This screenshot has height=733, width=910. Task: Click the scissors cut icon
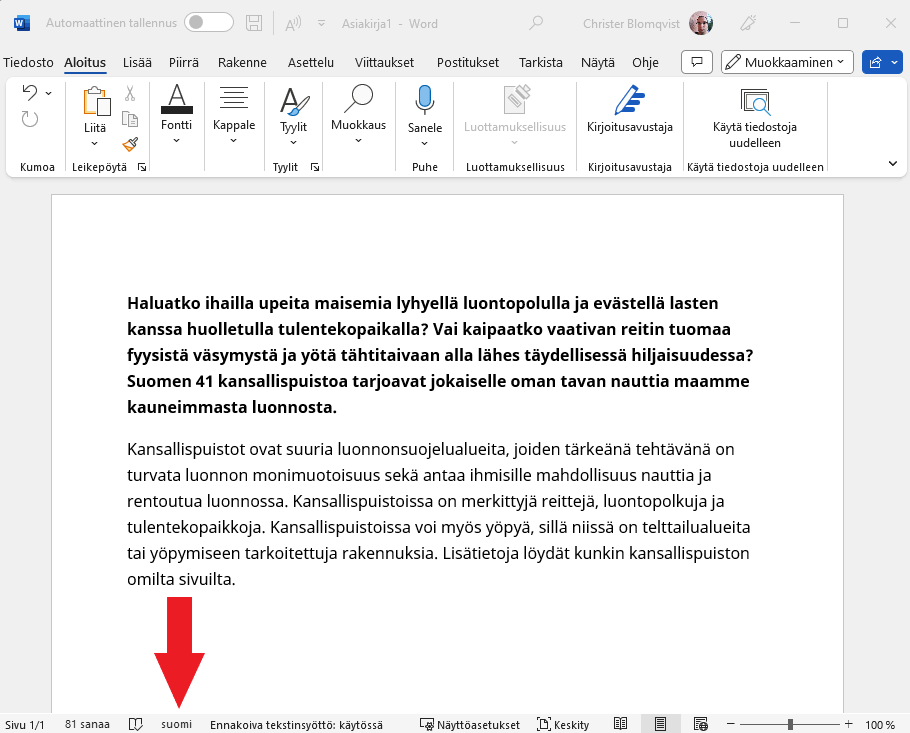point(130,93)
